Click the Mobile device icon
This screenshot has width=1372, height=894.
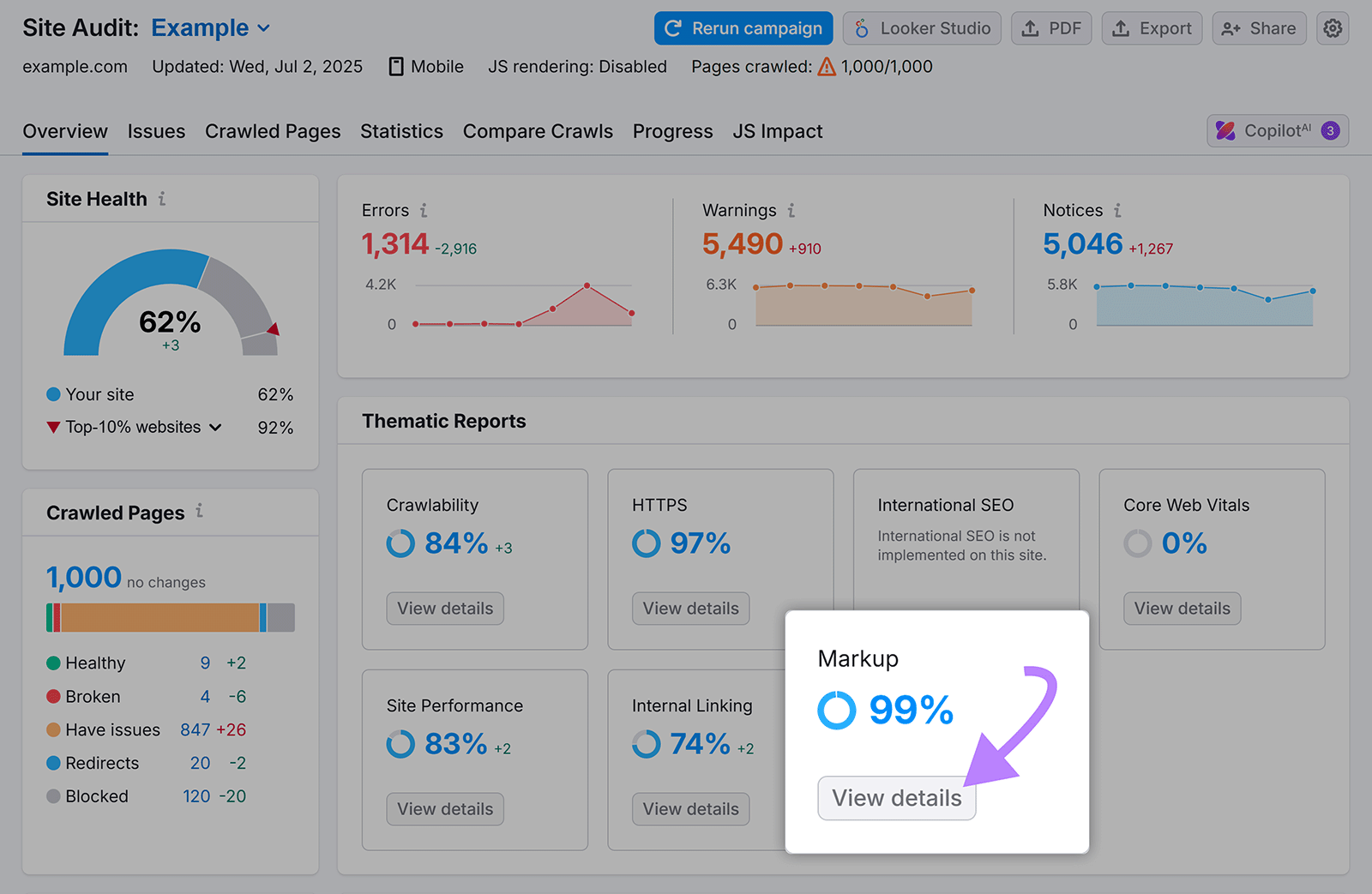395,66
